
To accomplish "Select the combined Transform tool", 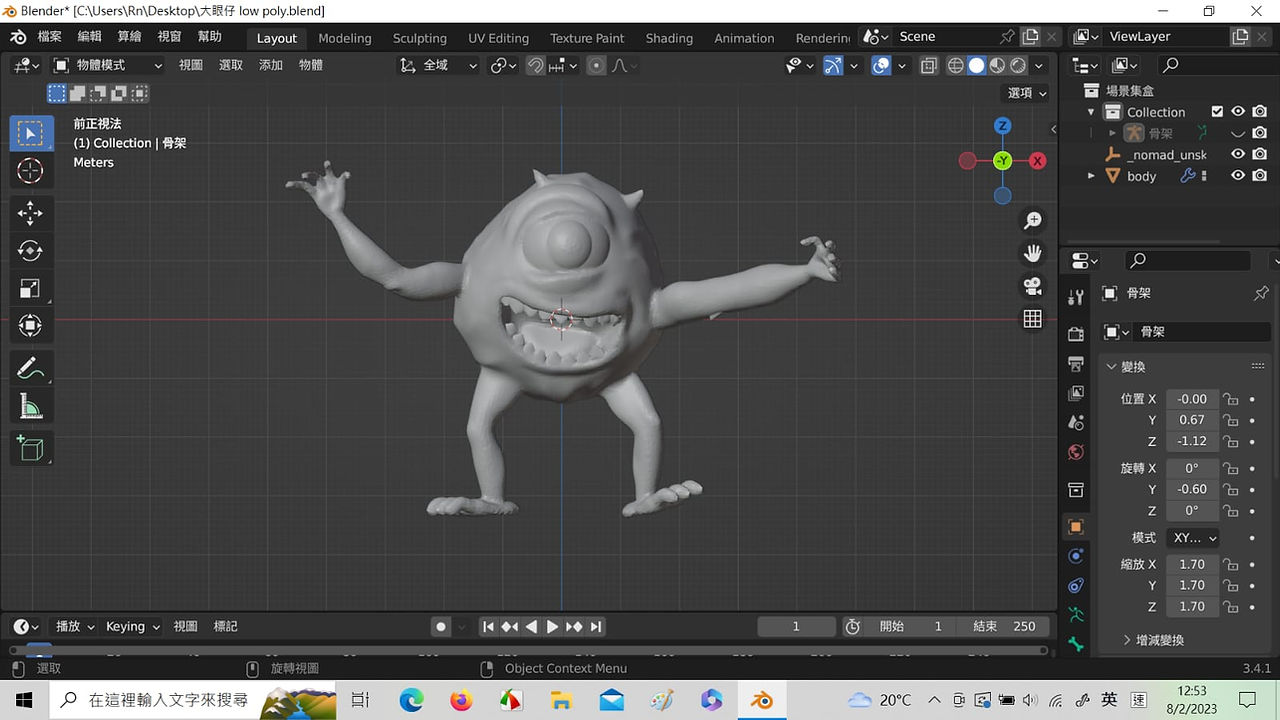I will pos(31,326).
